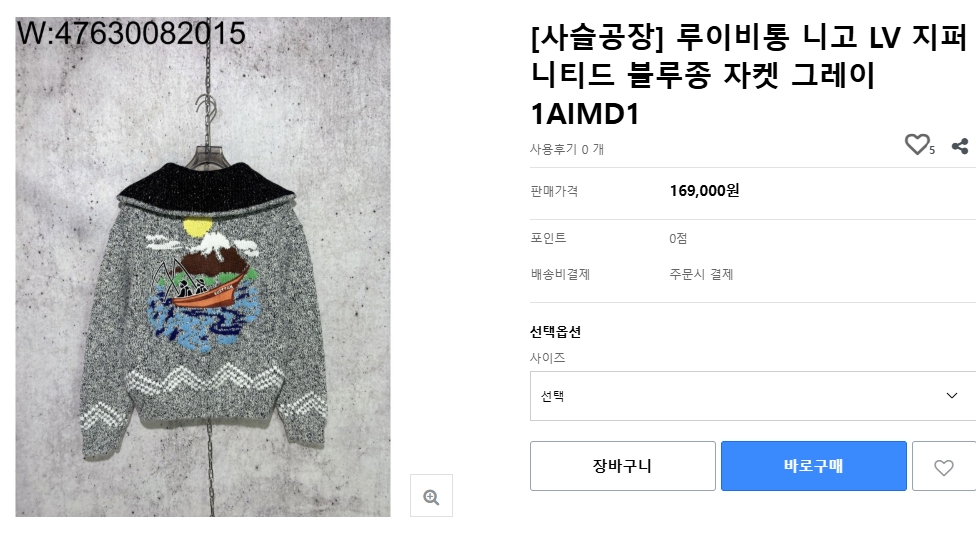Open the 사용후기 0 개 reviews link

[x=567, y=149]
